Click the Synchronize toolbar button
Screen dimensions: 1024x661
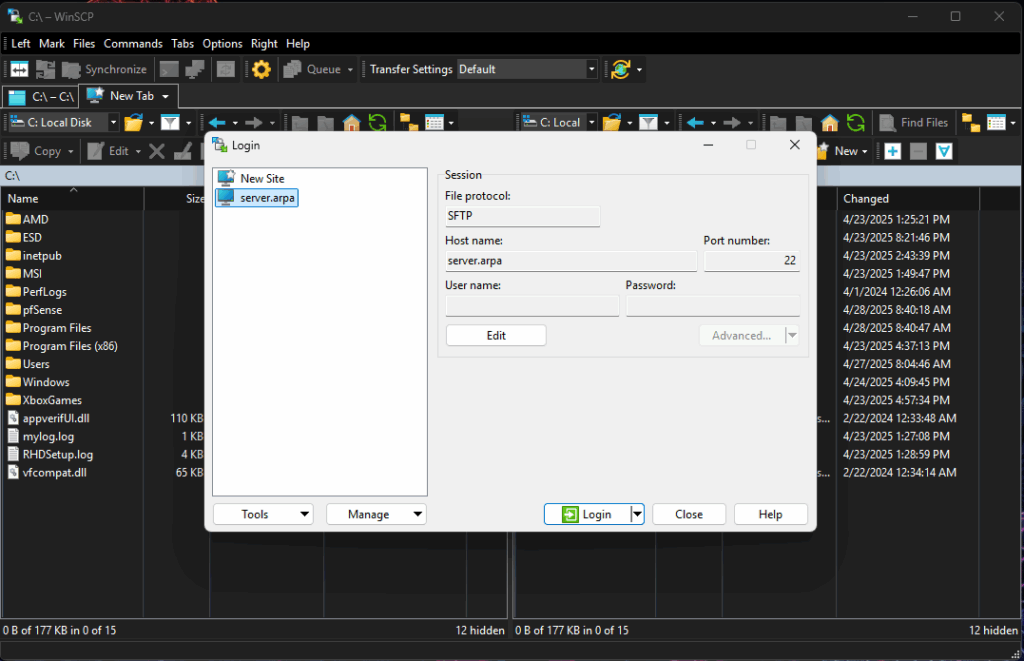[x=104, y=69]
